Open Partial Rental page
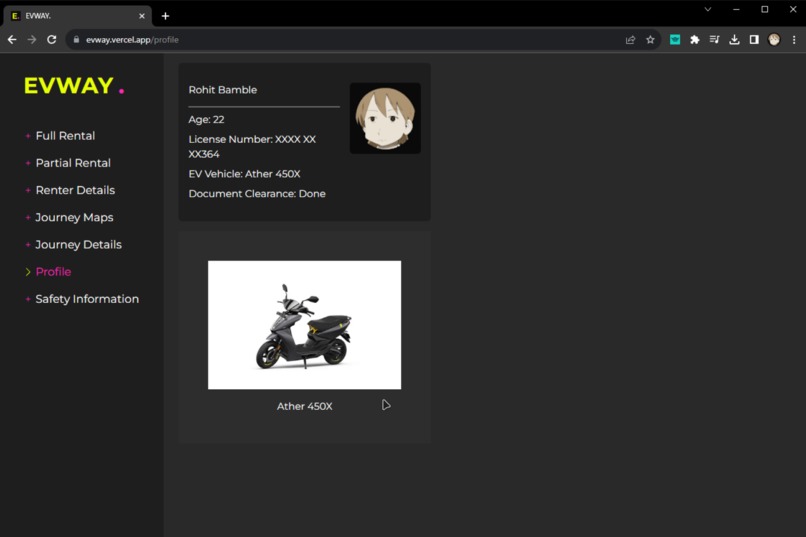The width and height of the screenshot is (806, 537). (73, 163)
